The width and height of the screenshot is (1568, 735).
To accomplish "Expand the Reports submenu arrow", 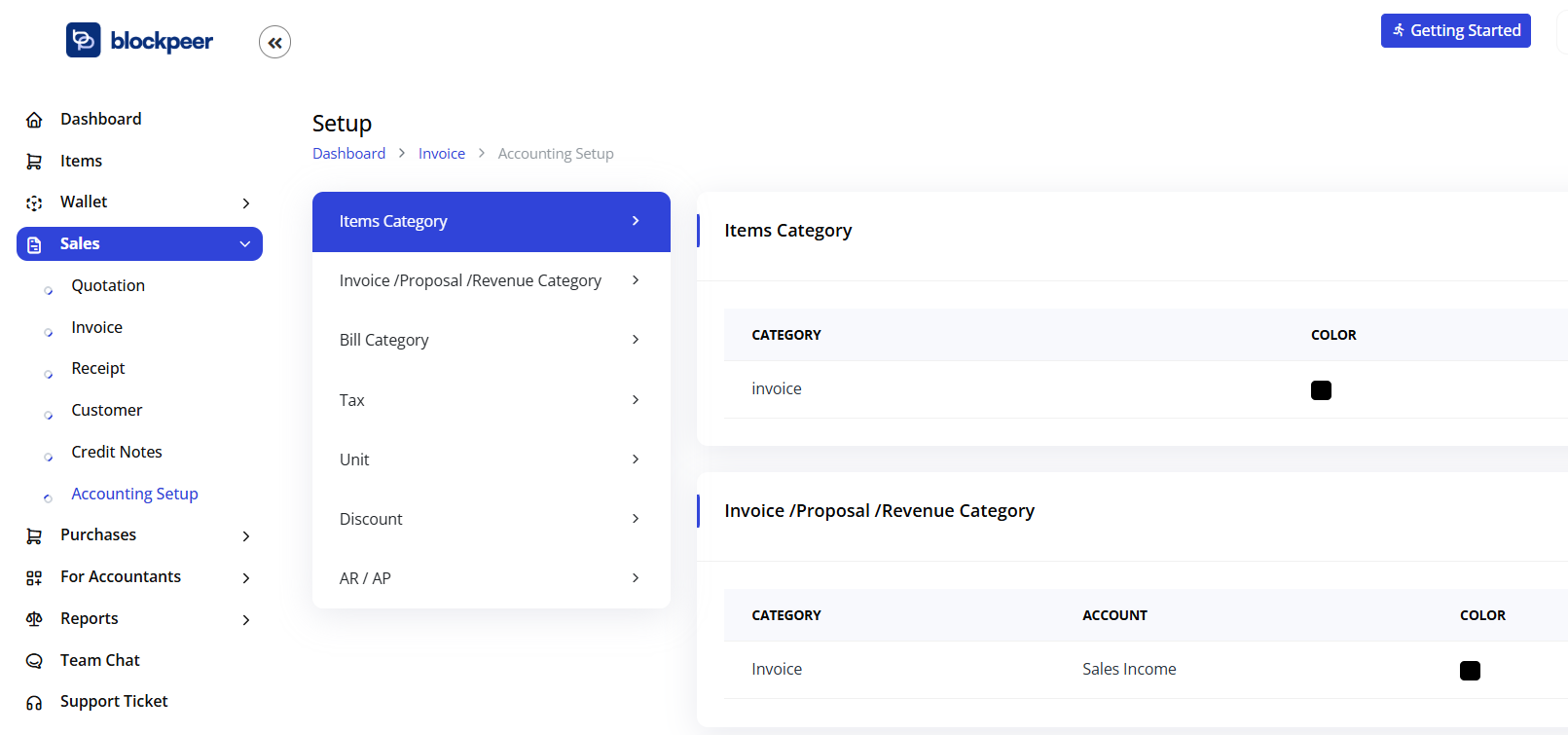I will tap(246, 620).
